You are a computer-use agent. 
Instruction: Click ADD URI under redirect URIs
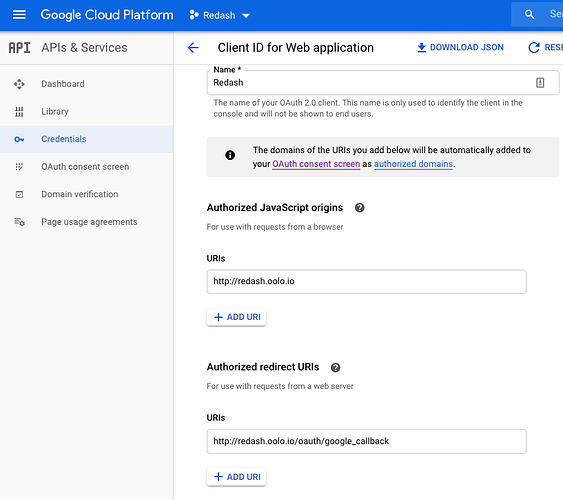coord(237,477)
